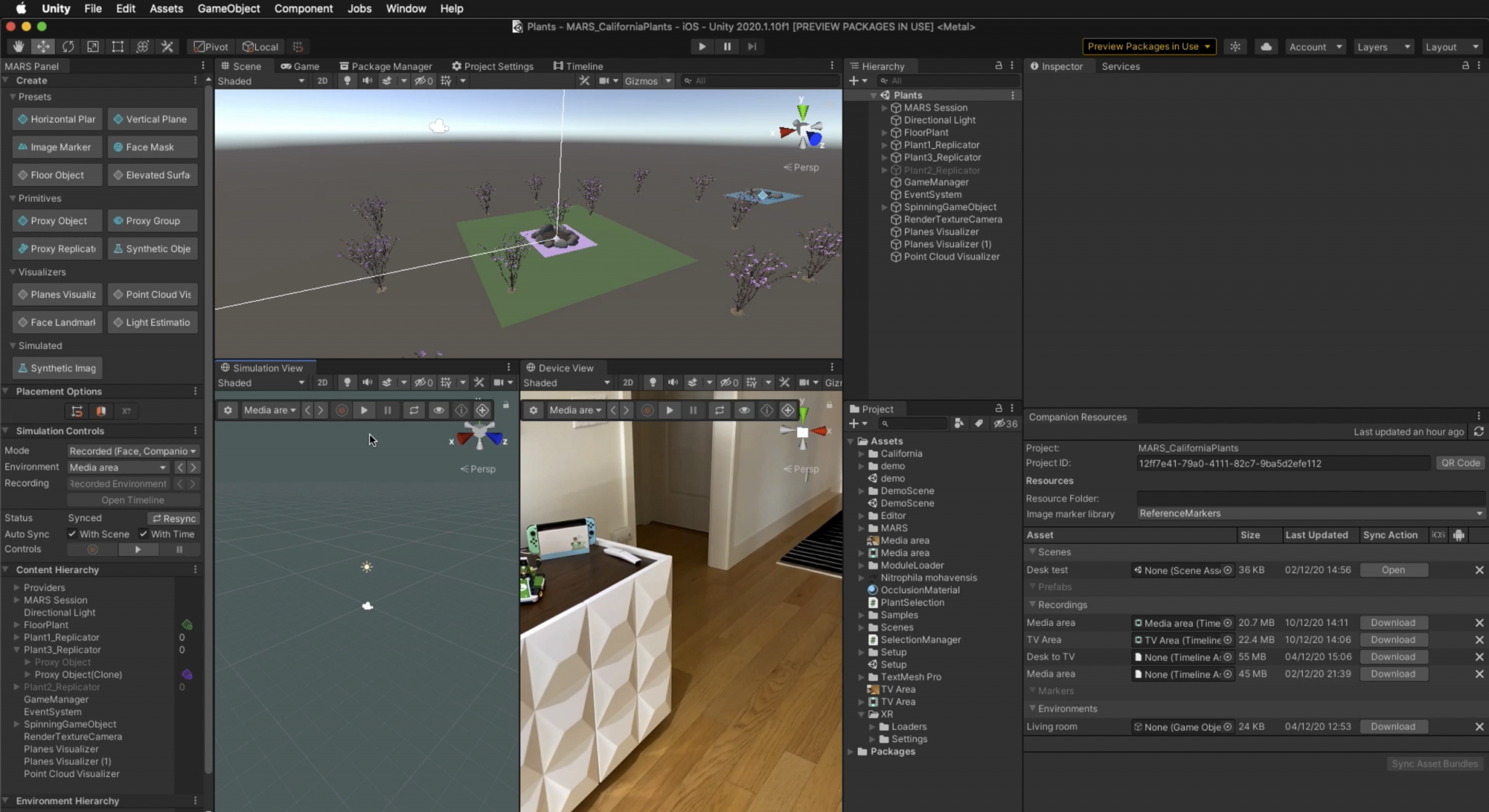Switch to the Services tab
Viewport: 1489px width, 812px height.
pyautogui.click(x=1120, y=66)
